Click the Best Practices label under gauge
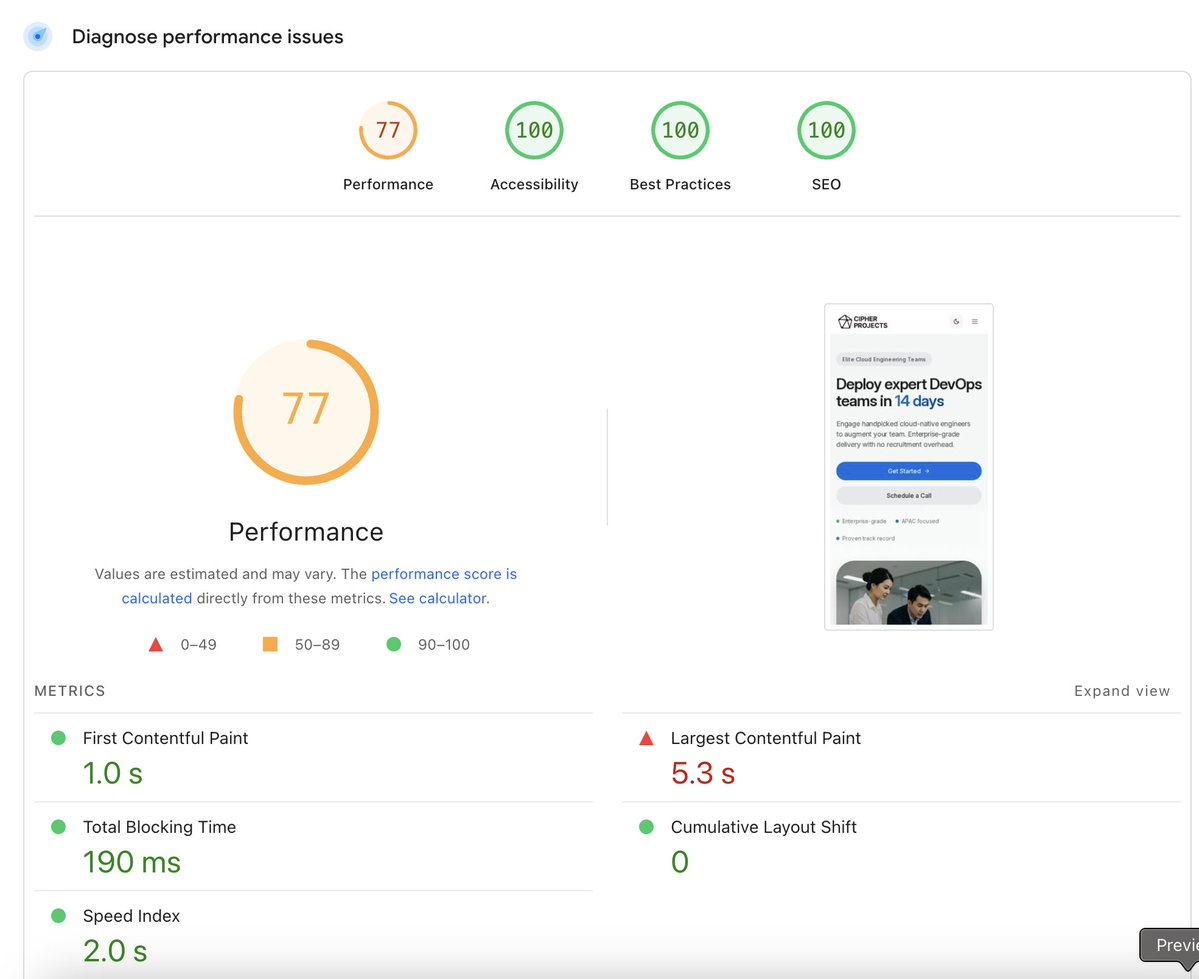The image size is (1199, 979). [680, 184]
